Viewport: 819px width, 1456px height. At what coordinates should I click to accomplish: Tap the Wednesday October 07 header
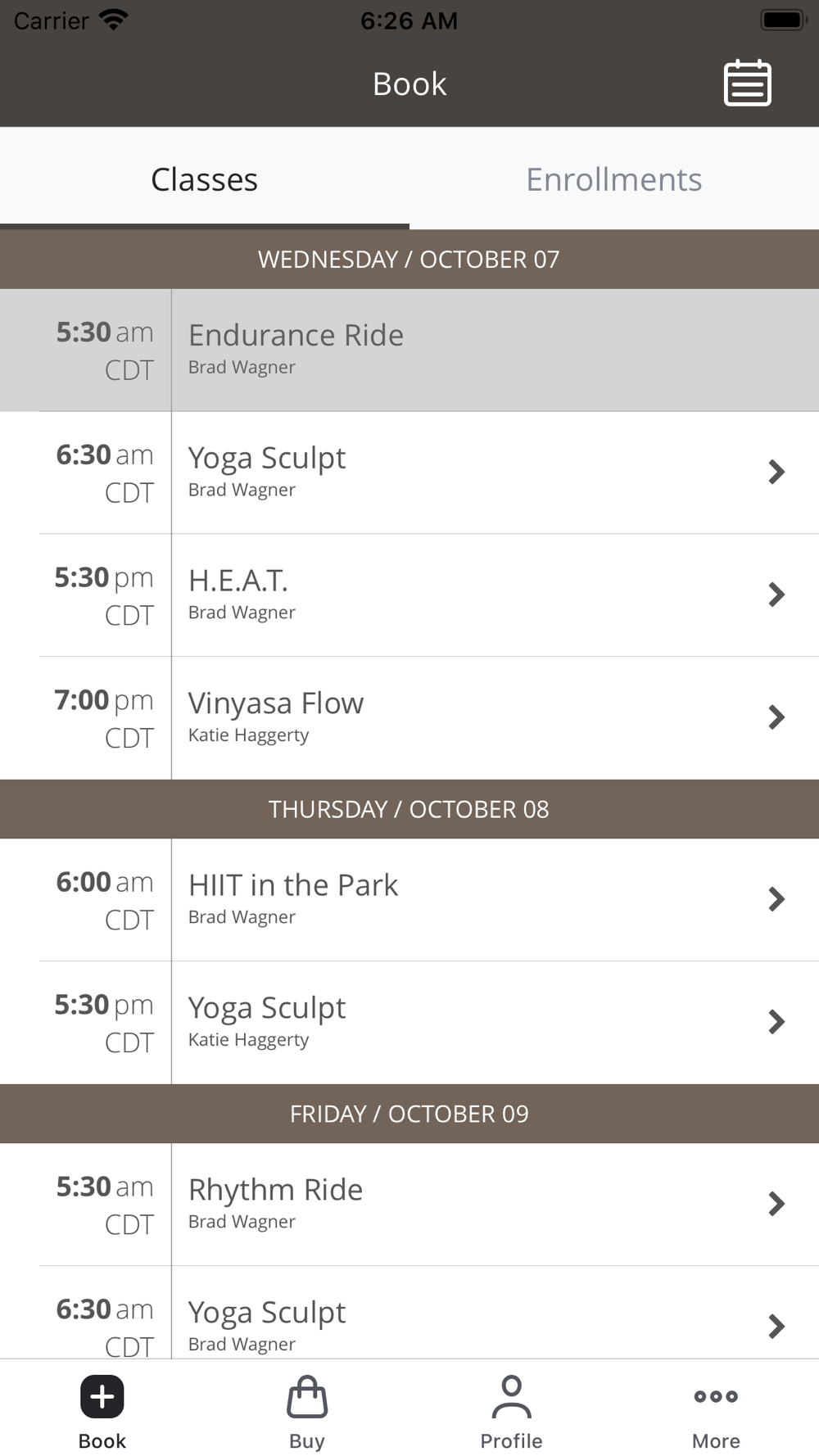(409, 260)
